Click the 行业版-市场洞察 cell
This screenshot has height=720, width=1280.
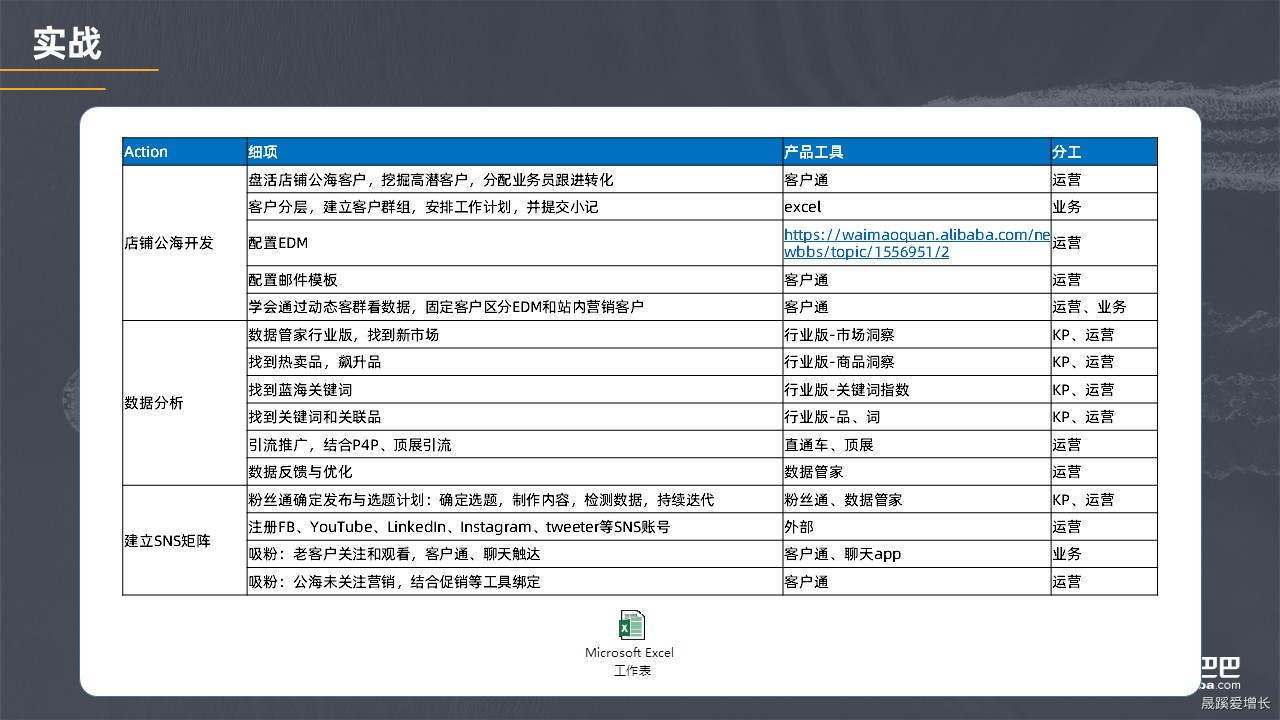tap(916, 335)
